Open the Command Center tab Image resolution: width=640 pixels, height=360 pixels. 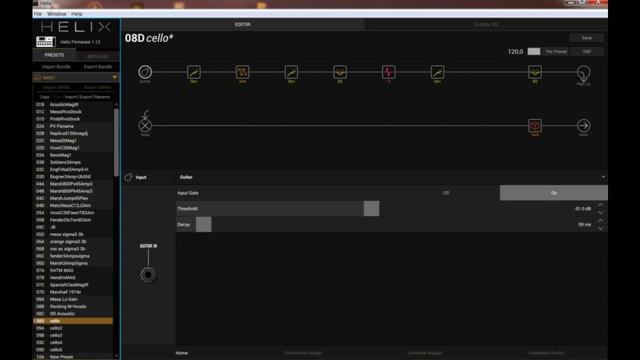546,353
